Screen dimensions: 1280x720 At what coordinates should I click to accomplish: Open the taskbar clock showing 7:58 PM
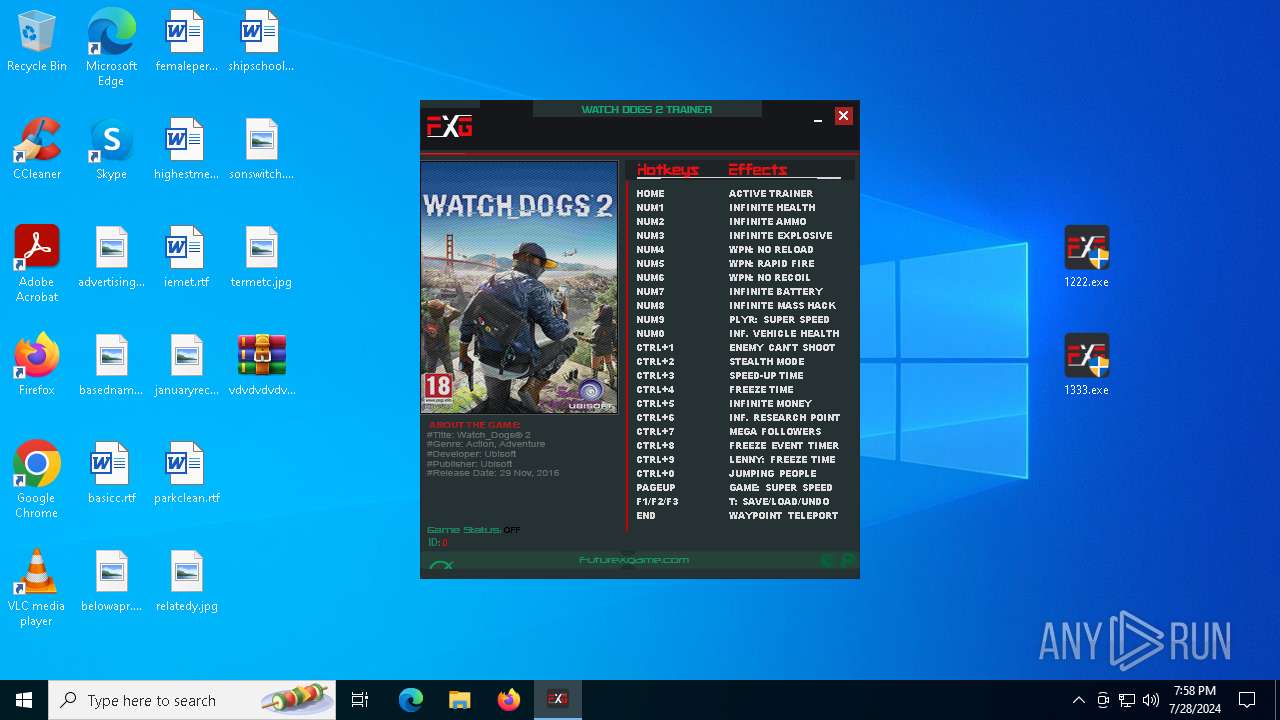click(1195, 700)
